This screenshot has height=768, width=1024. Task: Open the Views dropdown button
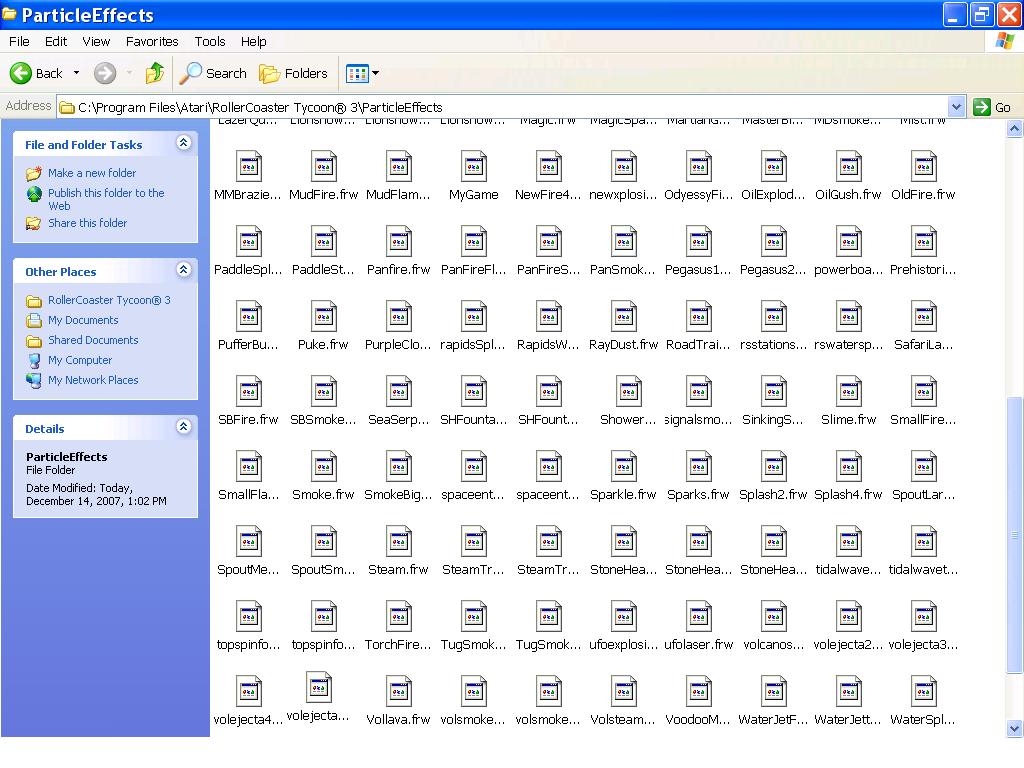[x=362, y=73]
